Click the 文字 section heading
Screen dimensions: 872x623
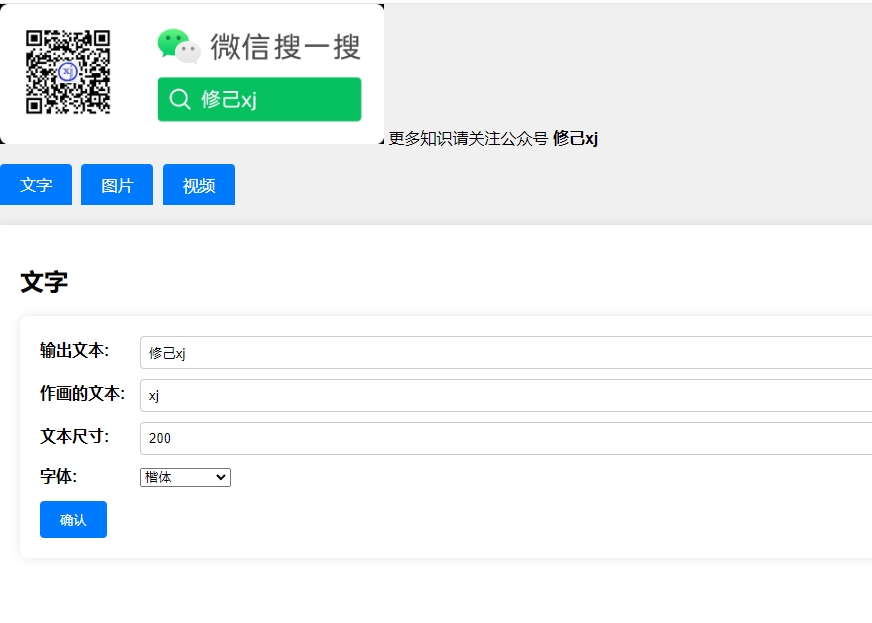coord(44,282)
